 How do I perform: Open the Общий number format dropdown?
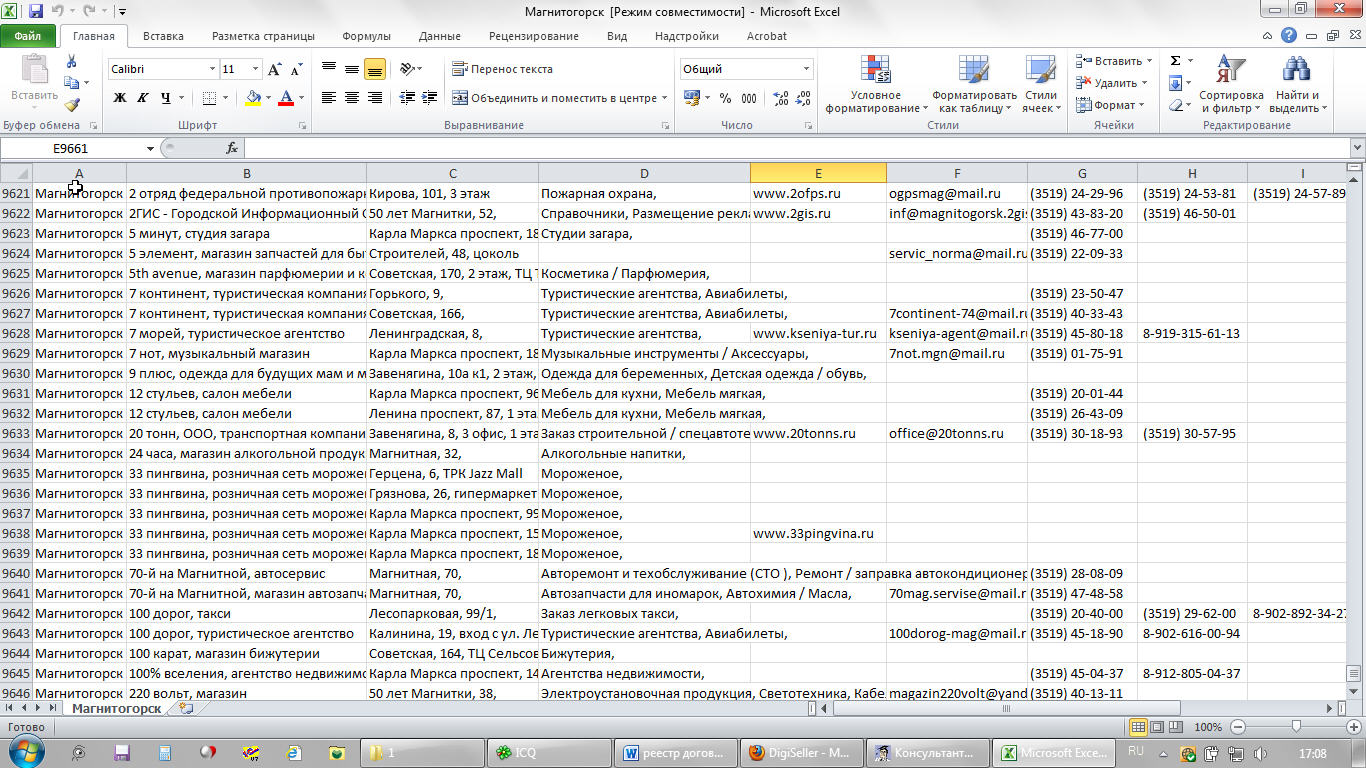pos(806,69)
